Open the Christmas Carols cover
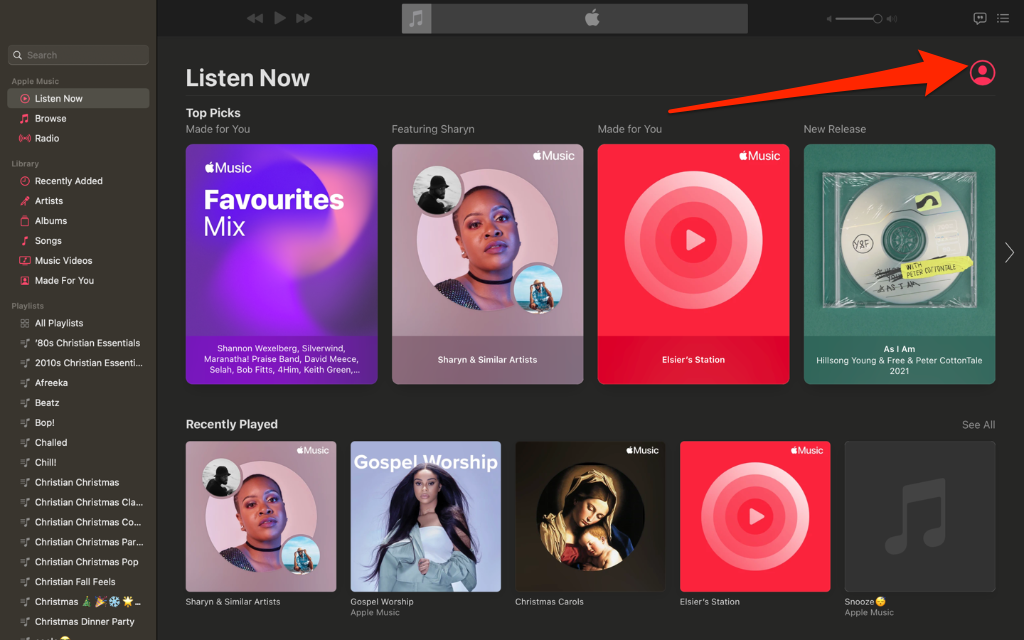 point(590,517)
